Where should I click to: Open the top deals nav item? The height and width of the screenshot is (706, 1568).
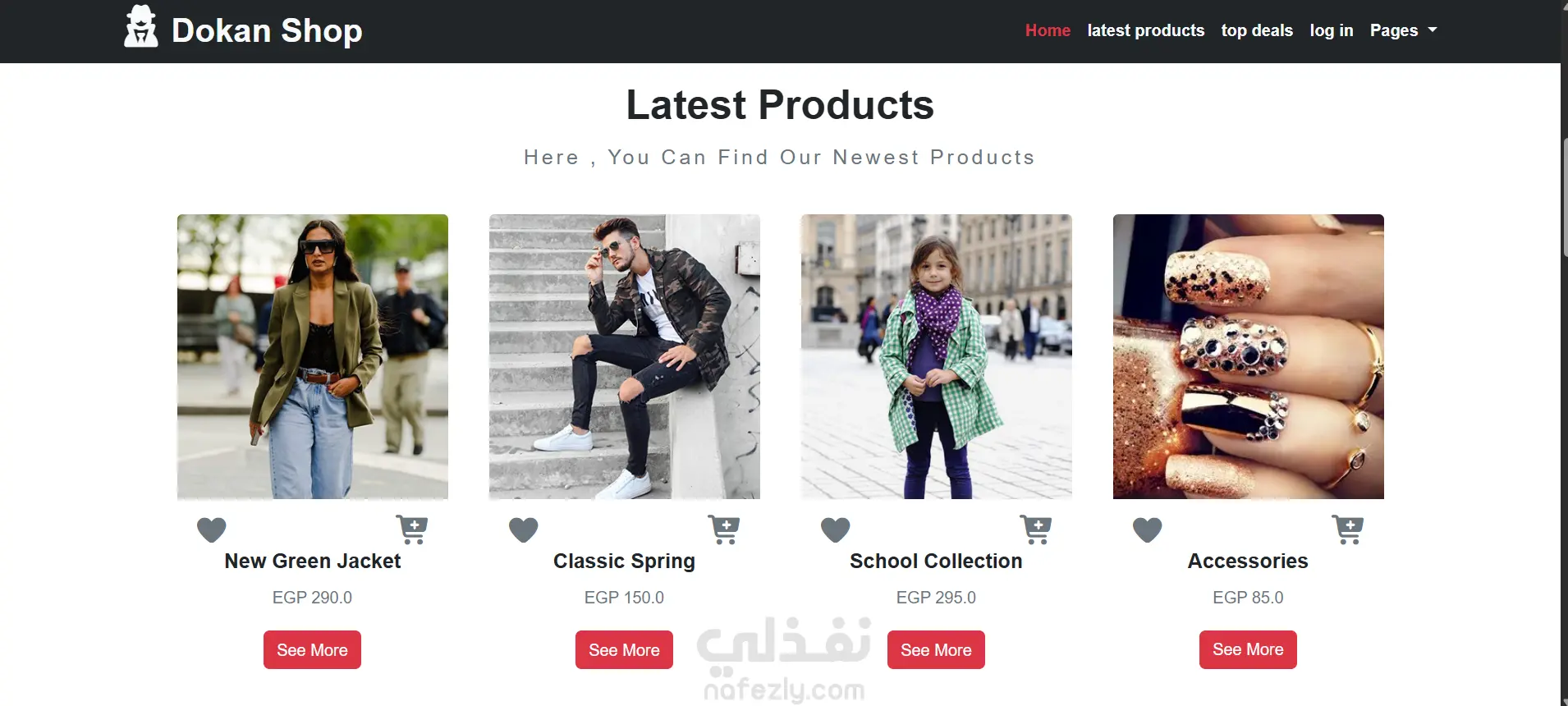[1257, 30]
